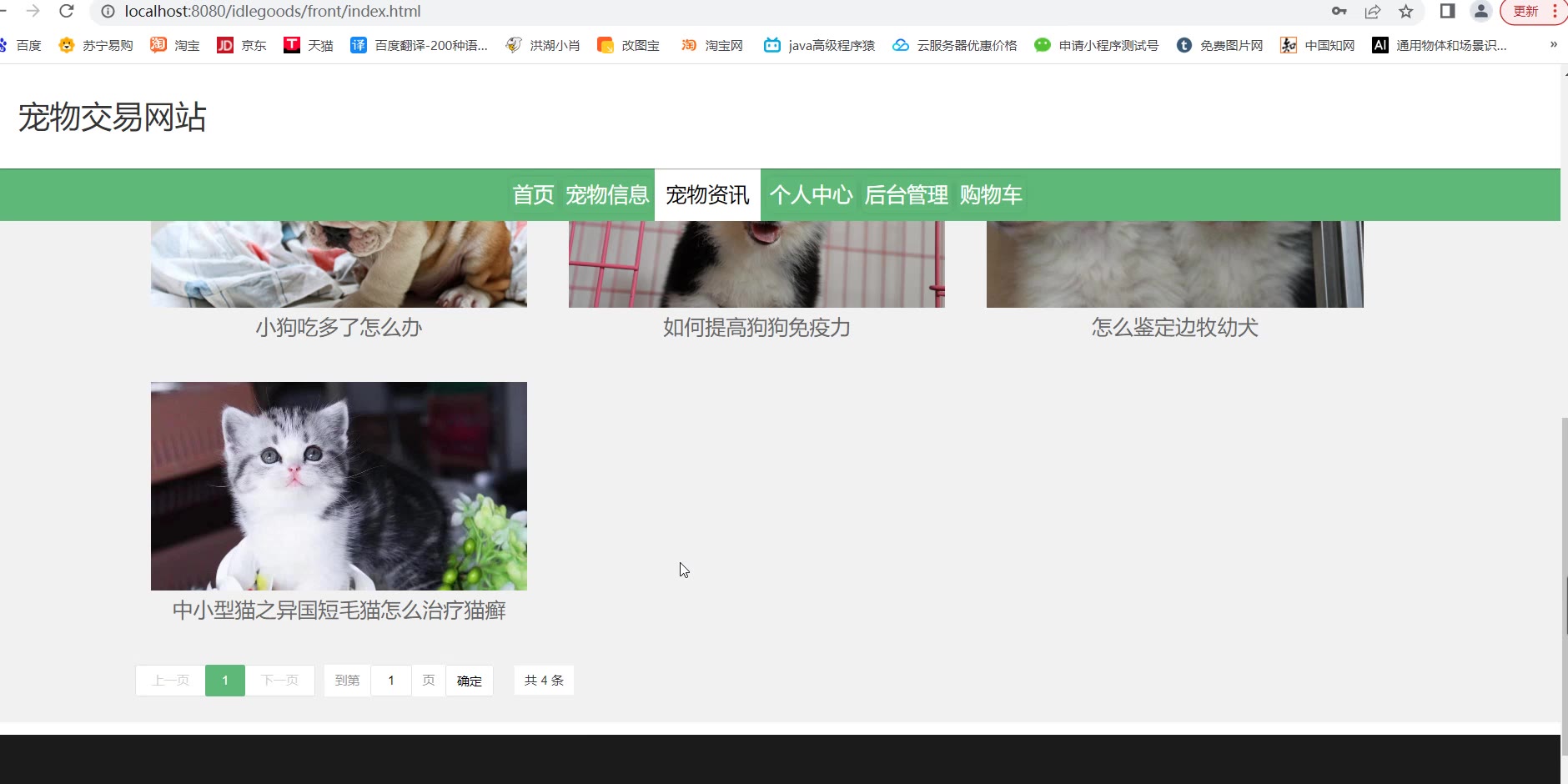This screenshot has width=1568, height=784.
Task: Open the 后台管理 navigation tab
Action: click(906, 195)
